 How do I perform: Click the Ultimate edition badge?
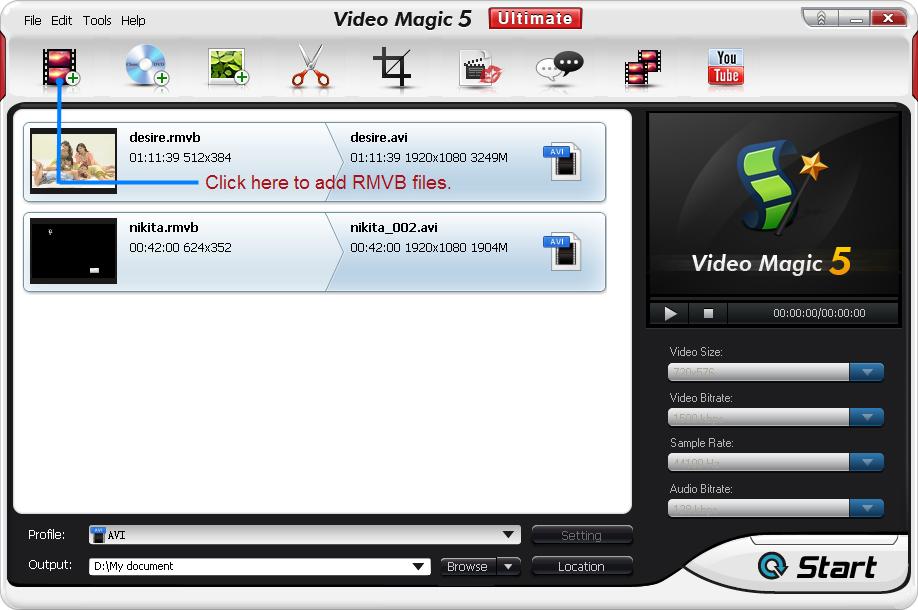(x=535, y=18)
